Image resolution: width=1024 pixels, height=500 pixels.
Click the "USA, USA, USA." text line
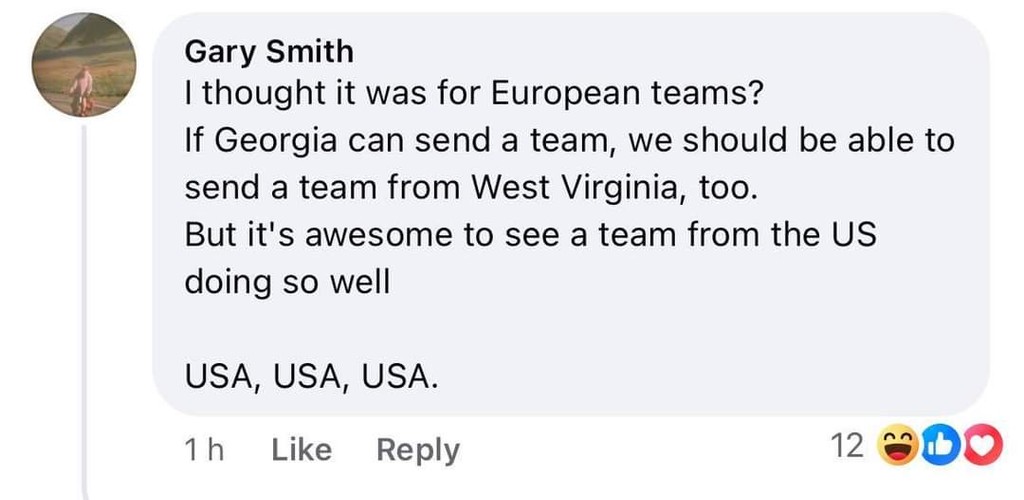(312, 378)
